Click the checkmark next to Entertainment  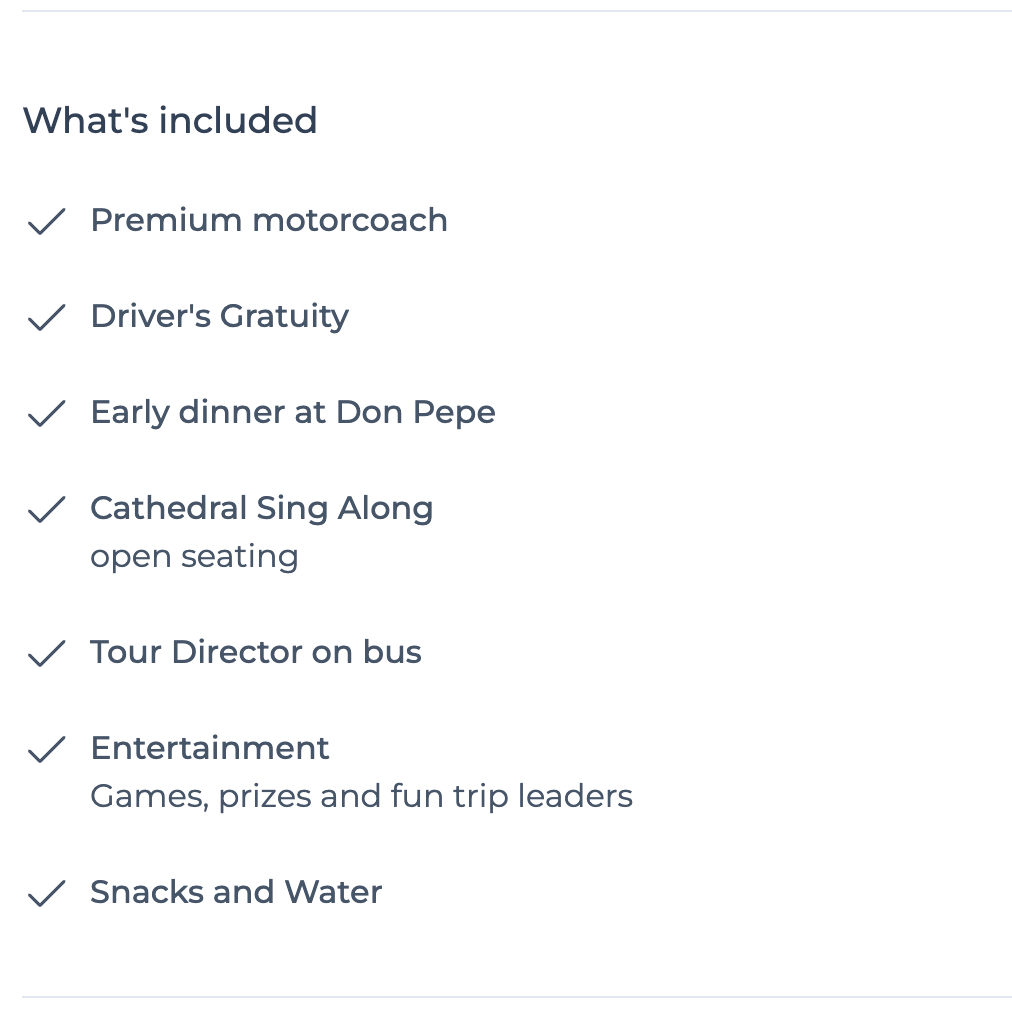pos(46,749)
